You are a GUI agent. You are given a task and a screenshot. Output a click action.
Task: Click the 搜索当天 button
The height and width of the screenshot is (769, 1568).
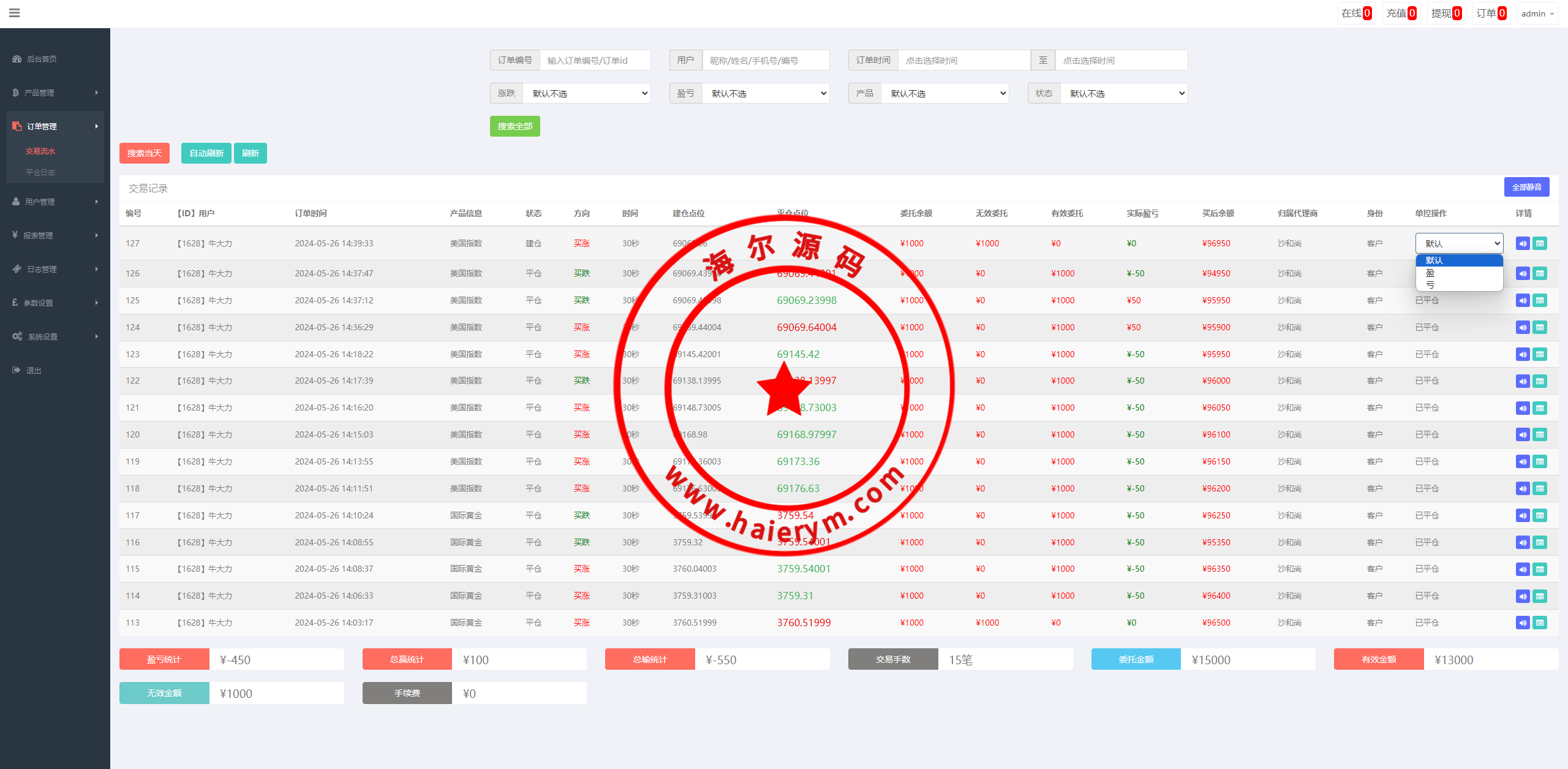(144, 153)
